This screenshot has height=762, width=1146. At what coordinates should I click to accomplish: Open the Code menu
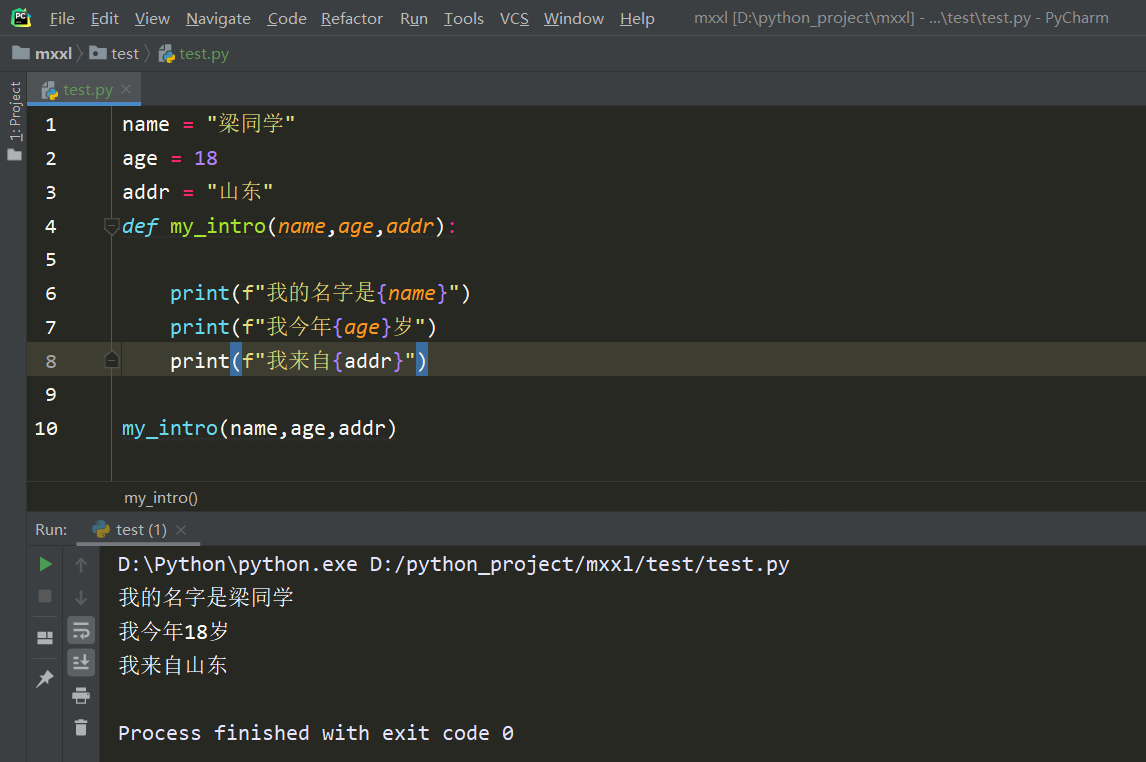(x=286, y=18)
